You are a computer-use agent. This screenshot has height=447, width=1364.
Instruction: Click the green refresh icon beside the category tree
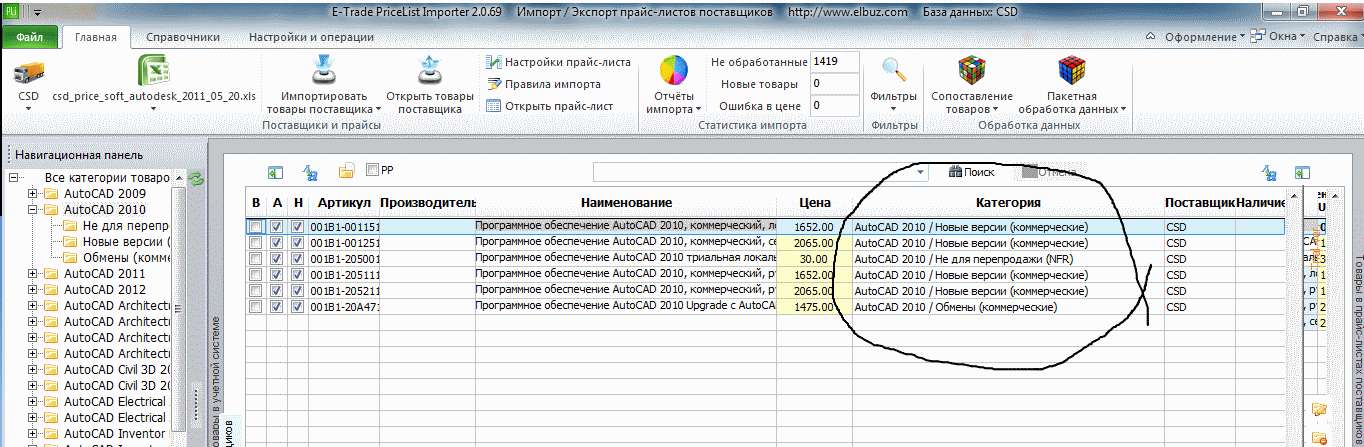point(197,179)
